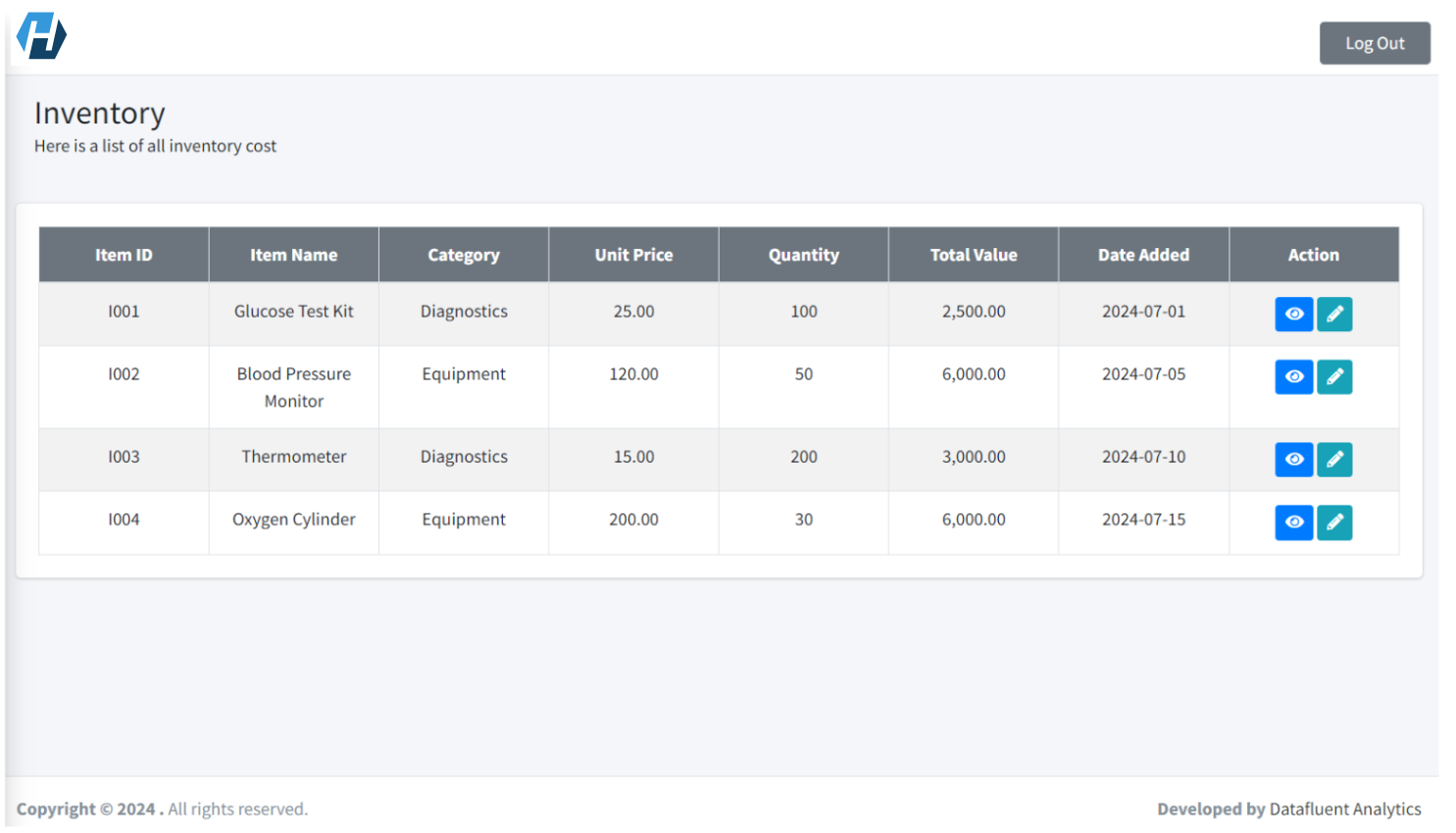Image resolution: width=1456 pixels, height=833 pixels.
Task: Log out using the Log Out button
Action: (1374, 43)
